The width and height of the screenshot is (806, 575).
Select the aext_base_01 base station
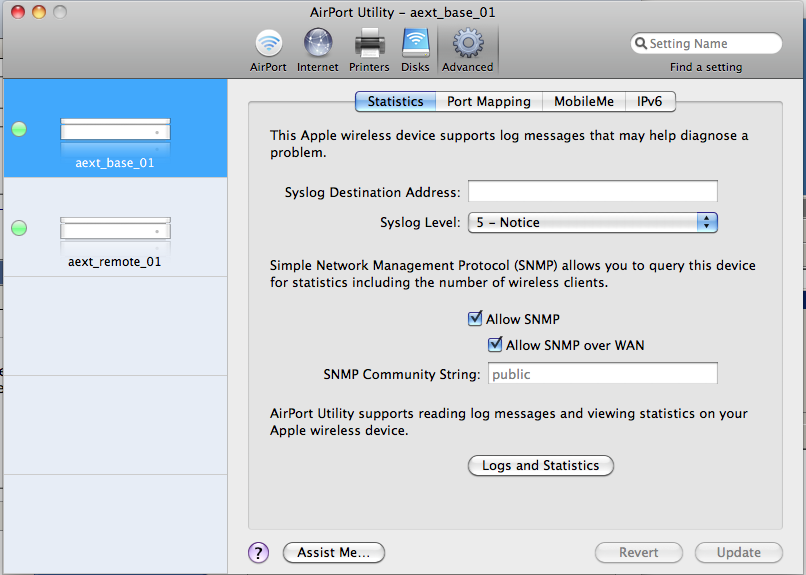point(115,128)
